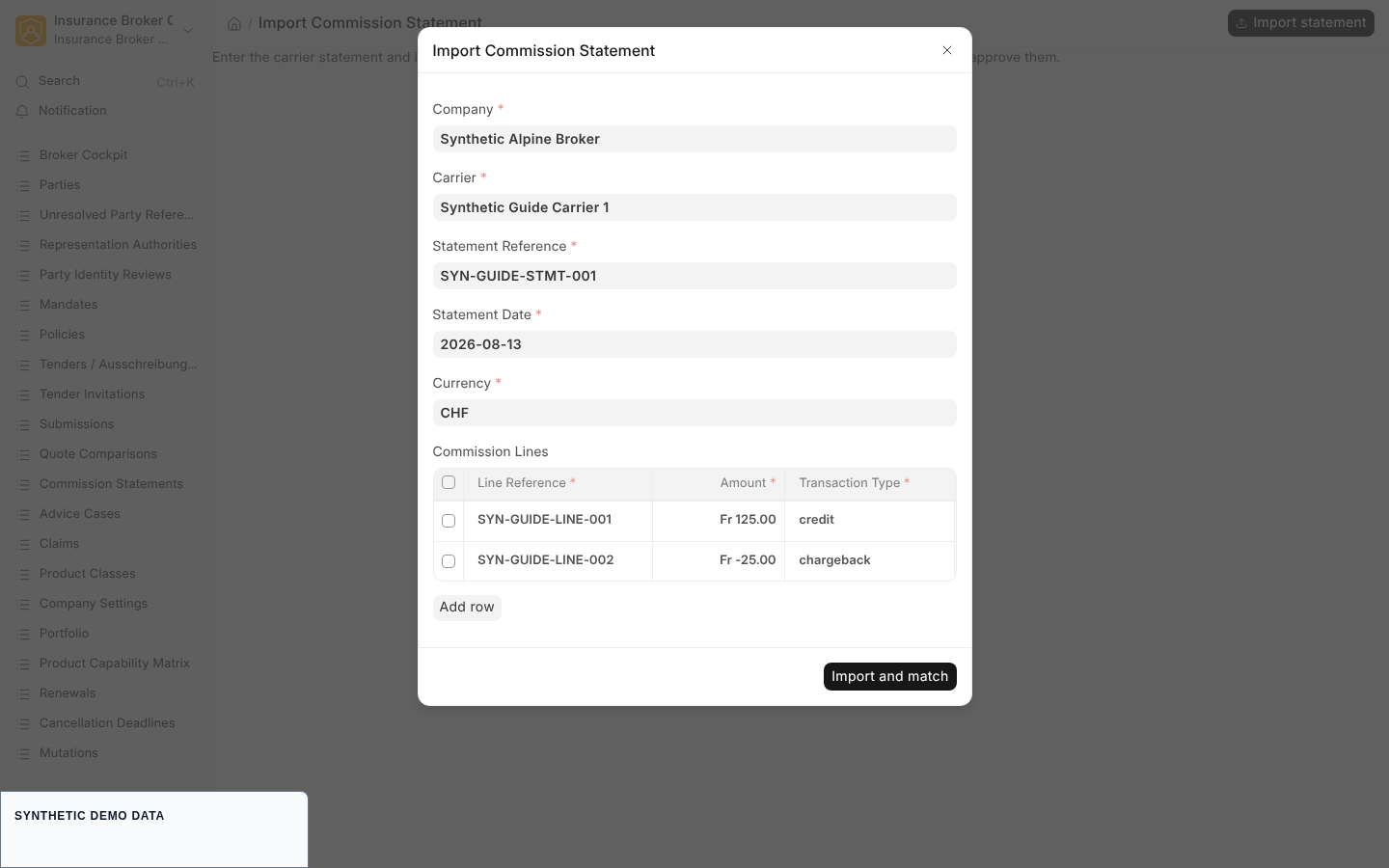Image resolution: width=1389 pixels, height=868 pixels.
Task: Open Party Identity Reviews in the sidebar
Action: pyautogui.click(x=105, y=275)
